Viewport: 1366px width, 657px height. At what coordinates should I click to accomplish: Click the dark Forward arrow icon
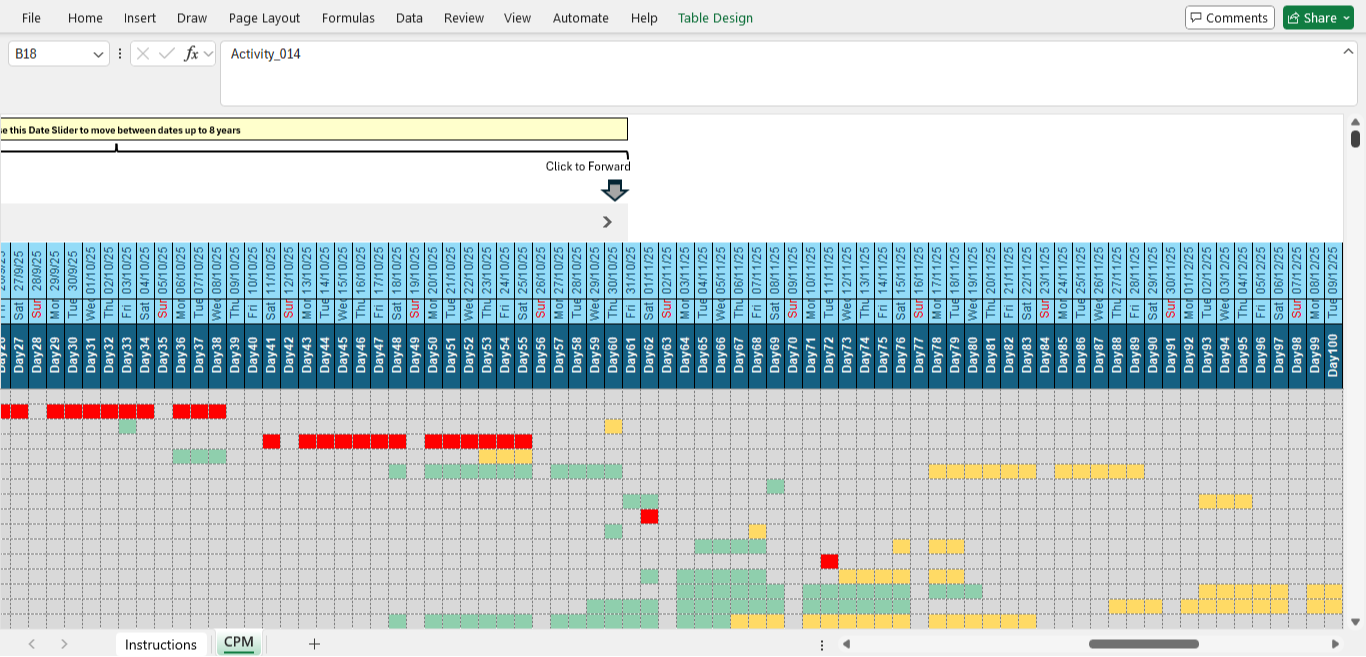pos(613,189)
